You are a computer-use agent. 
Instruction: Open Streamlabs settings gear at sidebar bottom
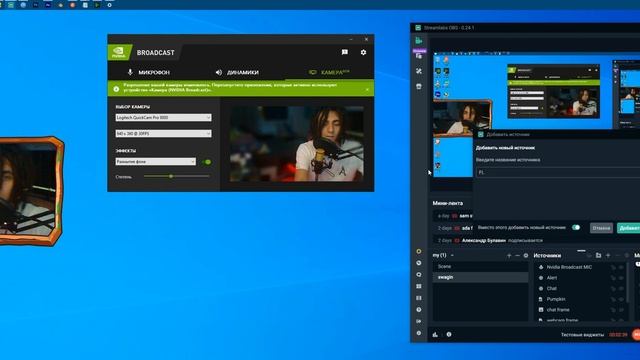point(419,333)
